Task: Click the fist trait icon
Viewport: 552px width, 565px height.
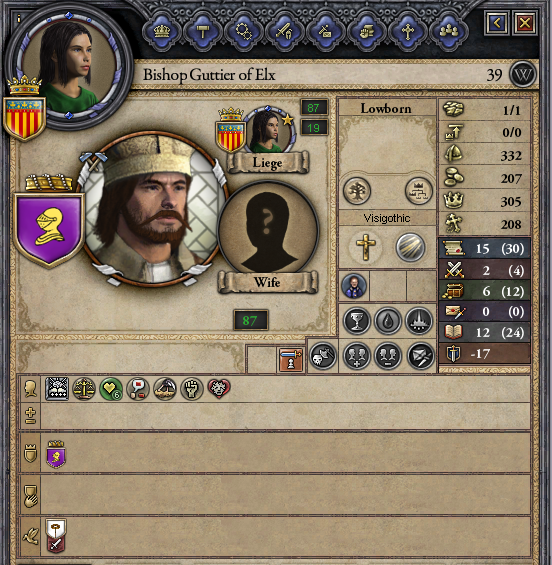Action: (x=192, y=389)
